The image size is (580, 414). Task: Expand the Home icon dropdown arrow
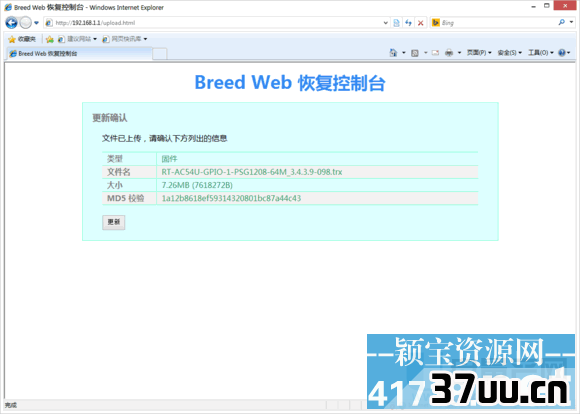[x=404, y=53]
